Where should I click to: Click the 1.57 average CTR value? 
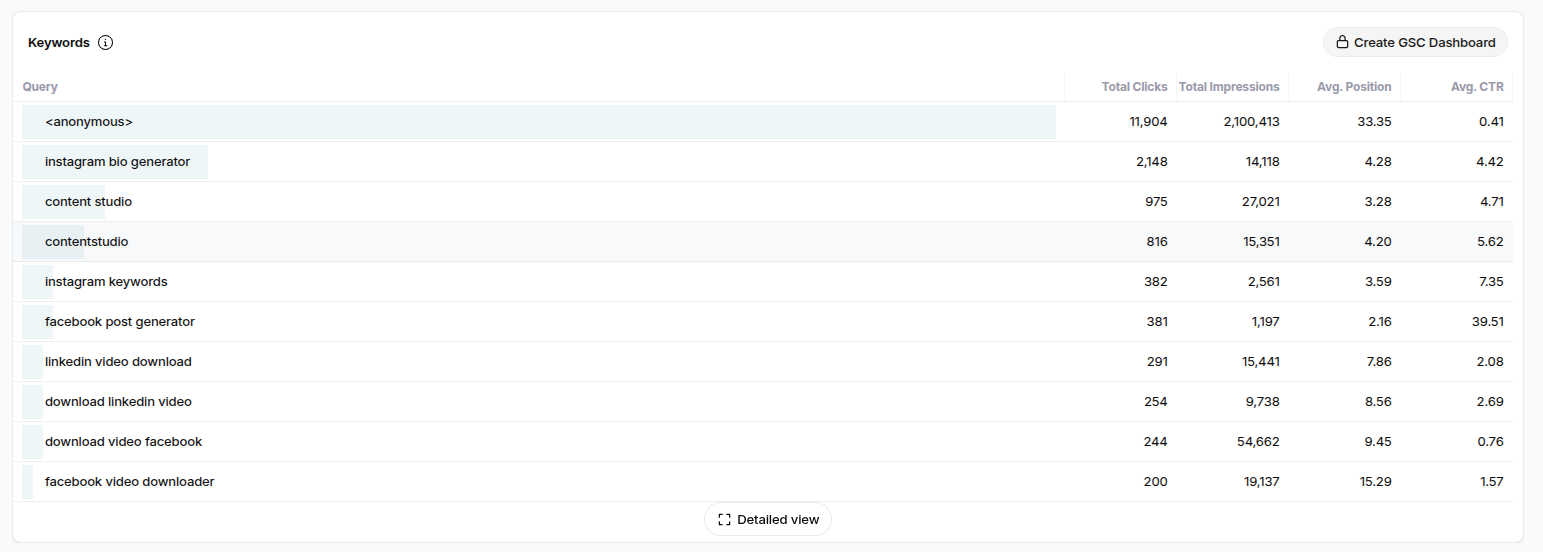coord(1492,482)
